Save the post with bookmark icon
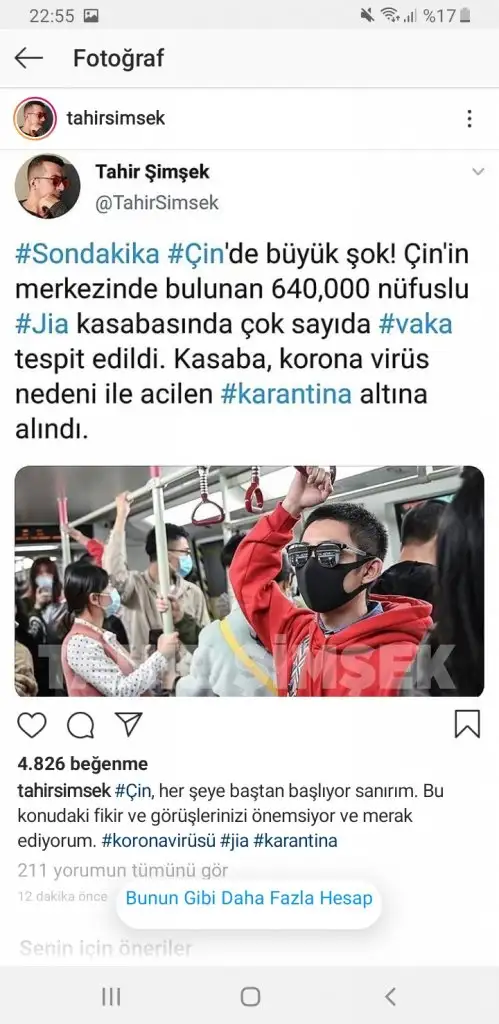Screen dimensions: 499x1024 (x=468, y=724)
